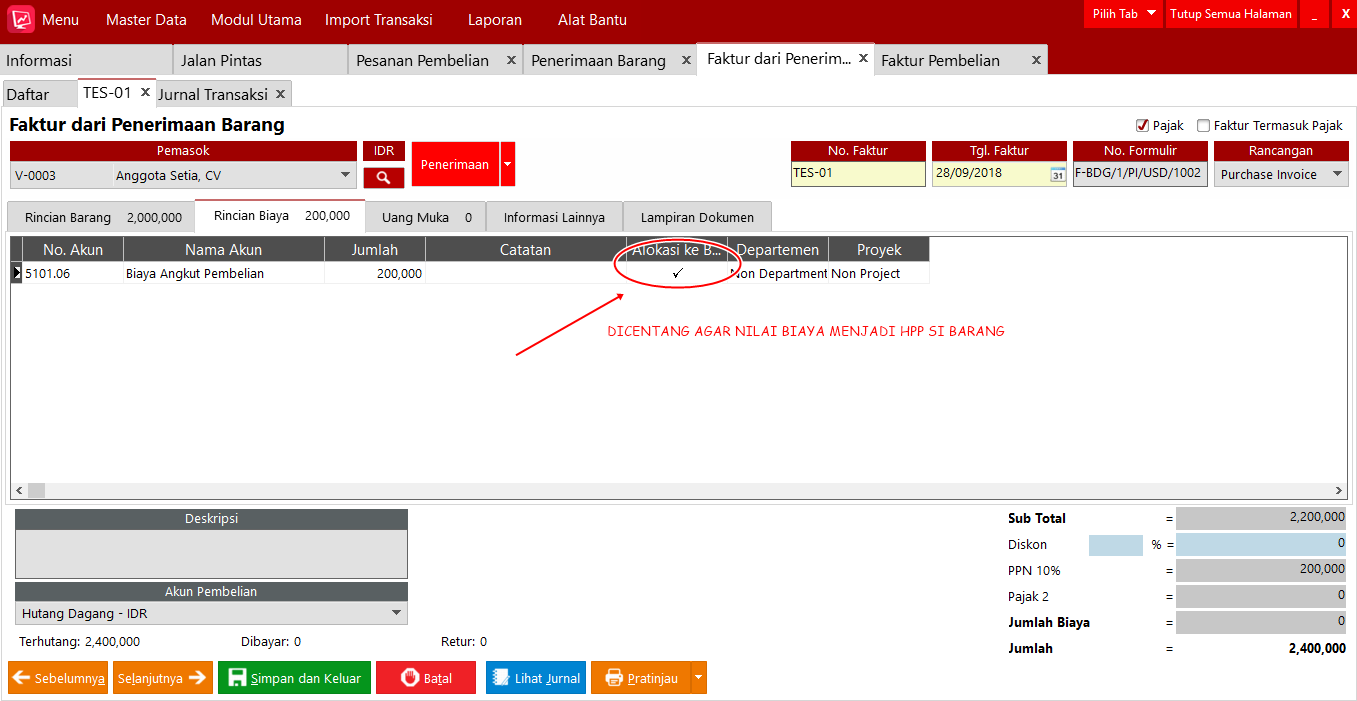The height and width of the screenshot is (701, 1357).
Task: Close the Jurnal Transaksi sub-tab
Action: click(281, 94)
